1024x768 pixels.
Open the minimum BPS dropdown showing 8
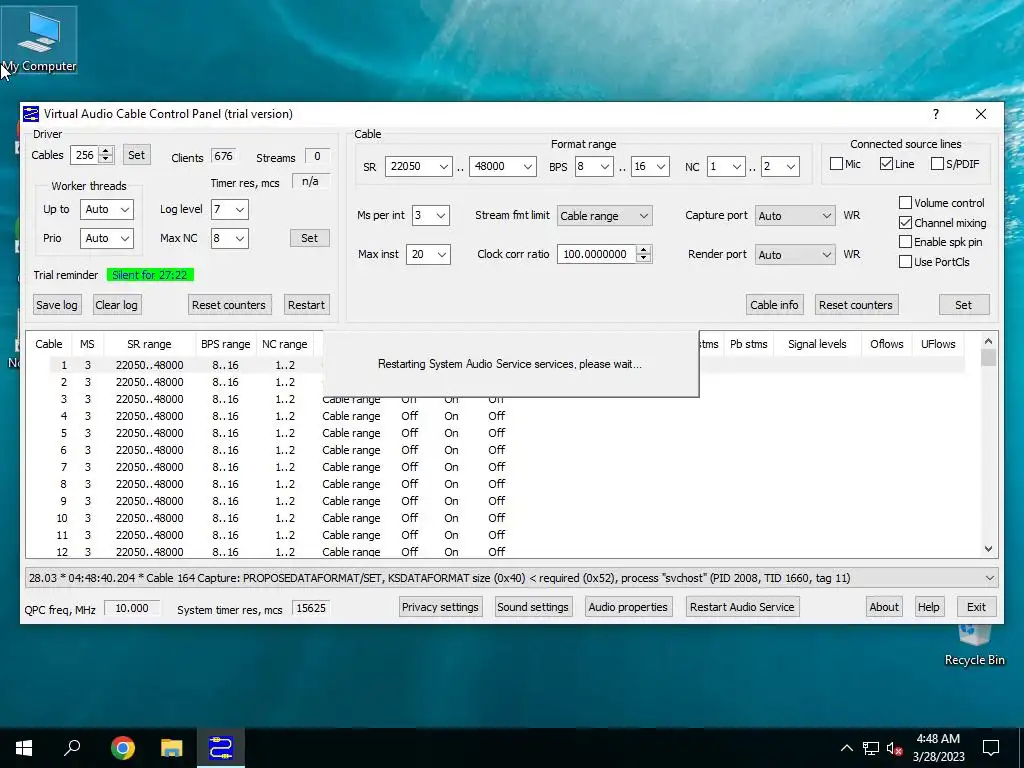point(594,167)
